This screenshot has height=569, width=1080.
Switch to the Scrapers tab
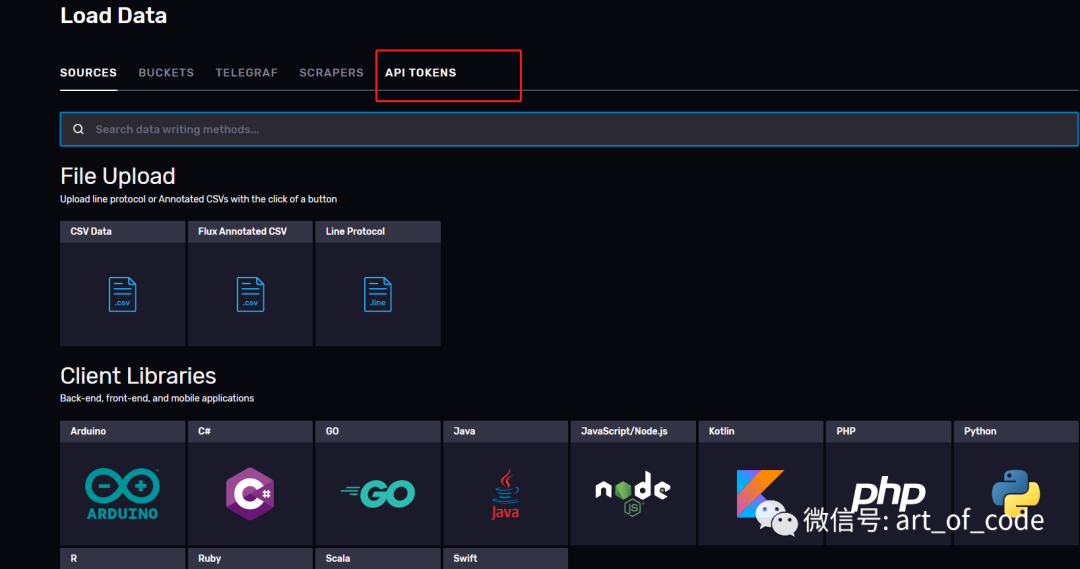[331, 72]
